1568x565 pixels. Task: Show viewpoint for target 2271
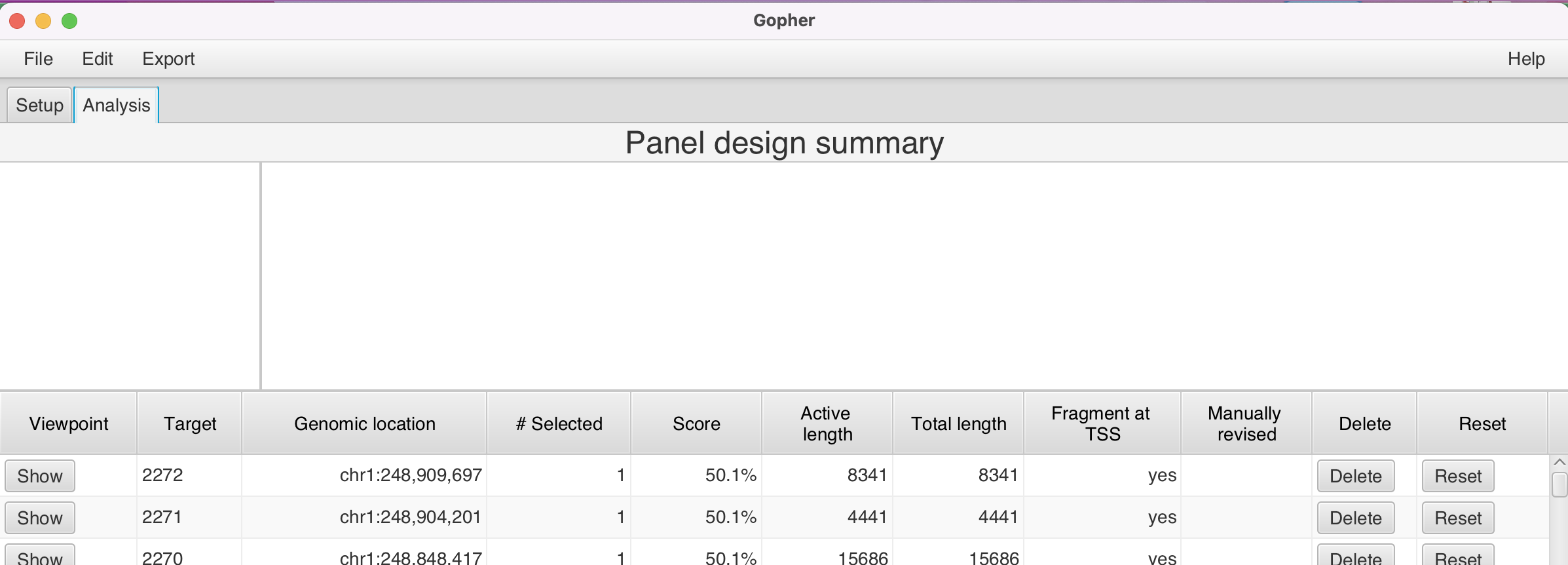[x=39, y=517]
